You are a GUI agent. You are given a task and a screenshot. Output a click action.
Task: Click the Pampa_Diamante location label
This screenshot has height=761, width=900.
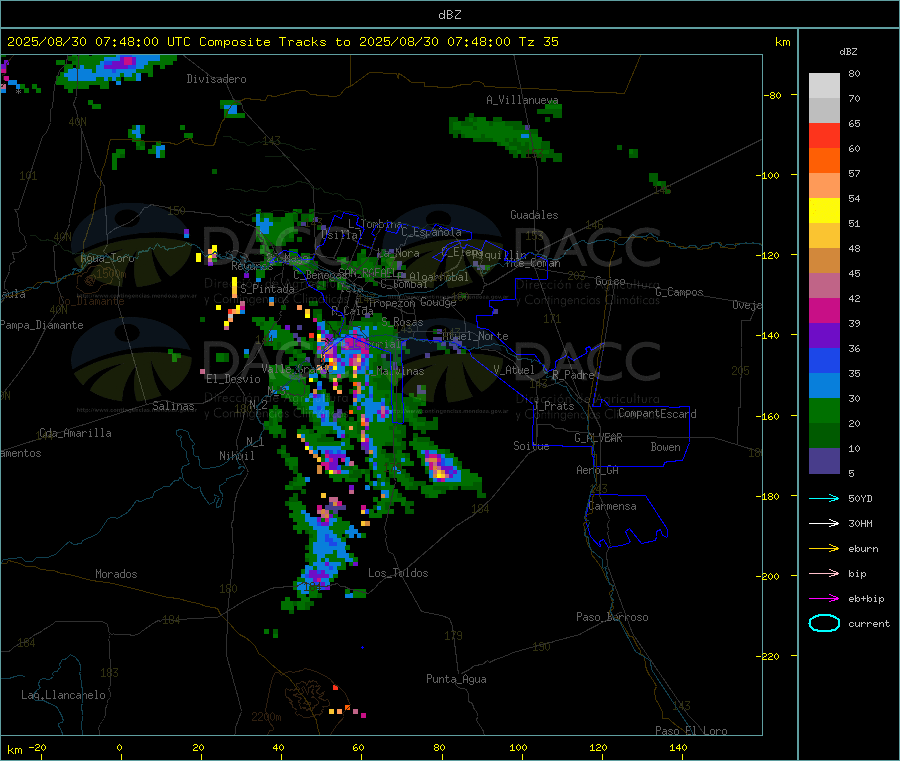[42, 325]
